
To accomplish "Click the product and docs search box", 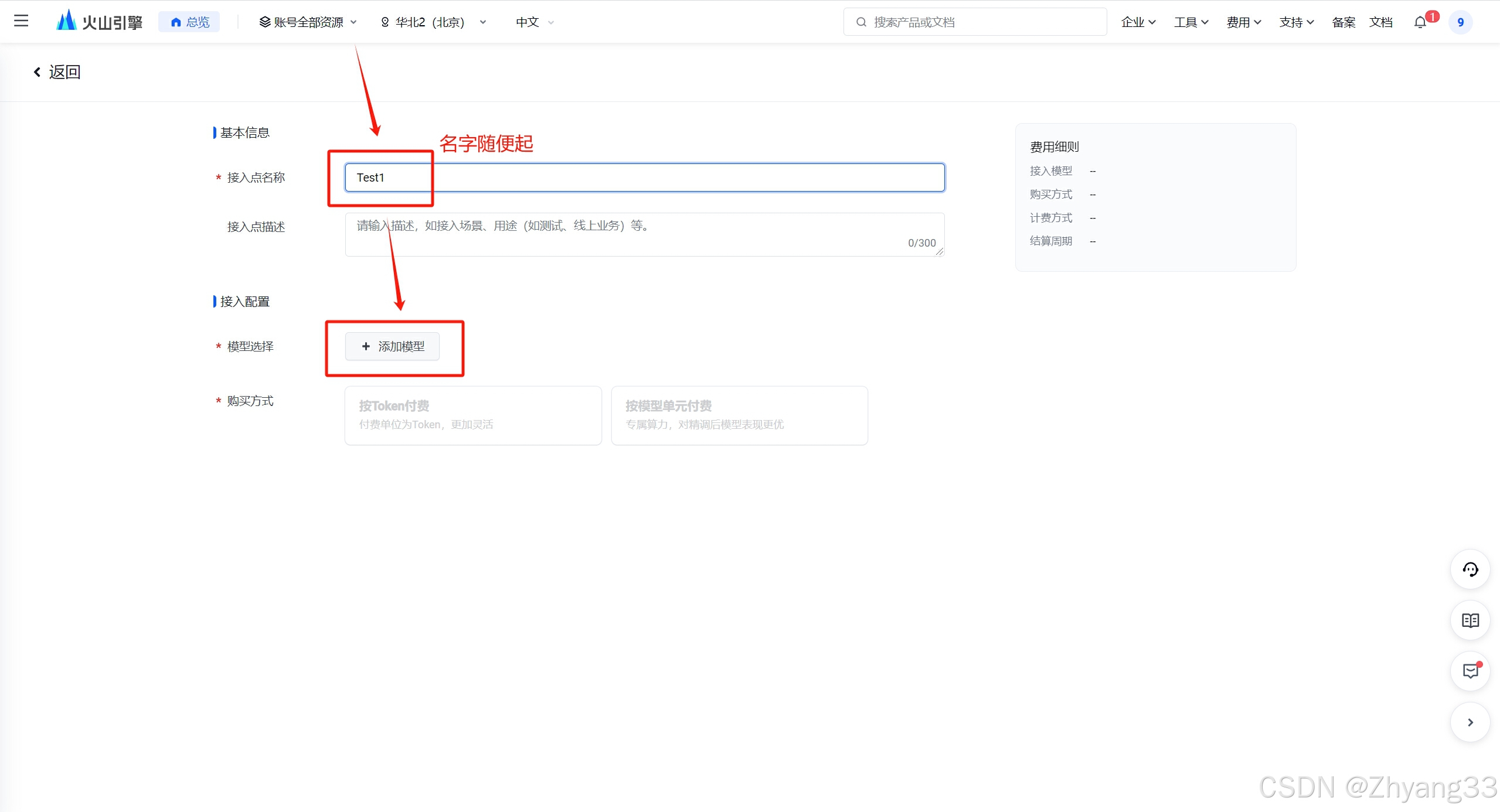I will tap(974, 22).
